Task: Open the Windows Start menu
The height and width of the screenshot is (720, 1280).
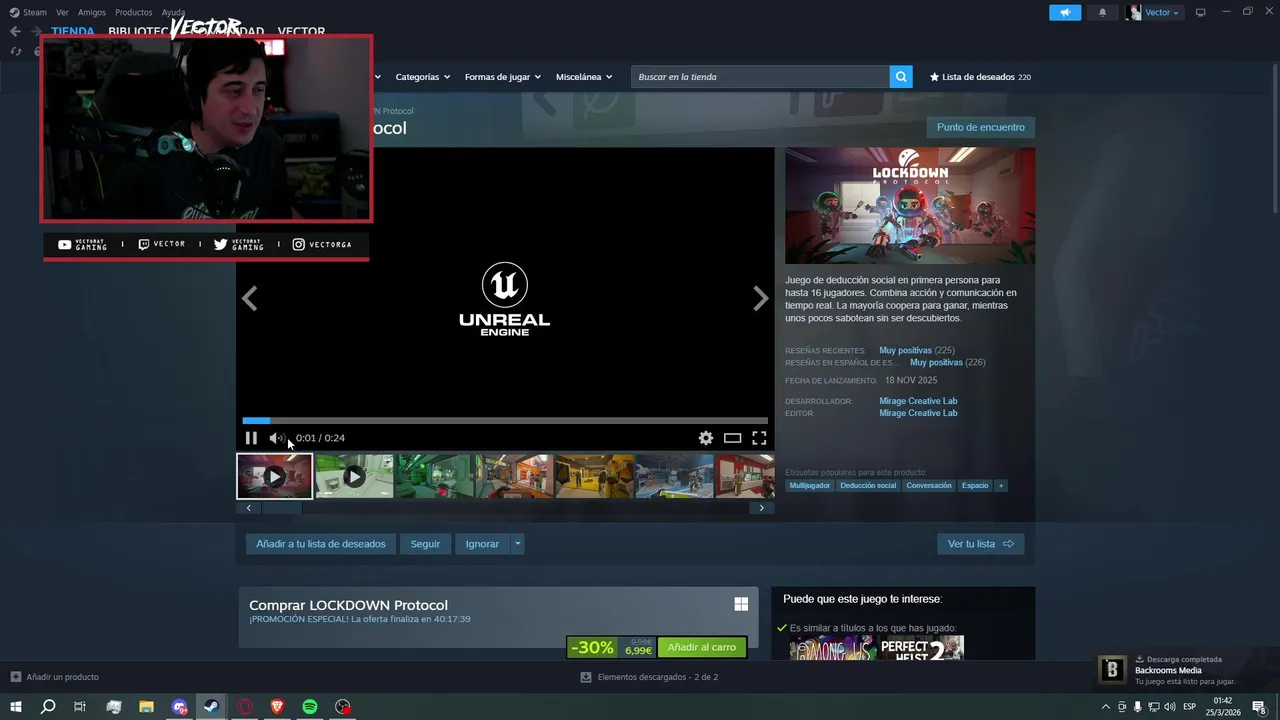Action: point(16,707)
